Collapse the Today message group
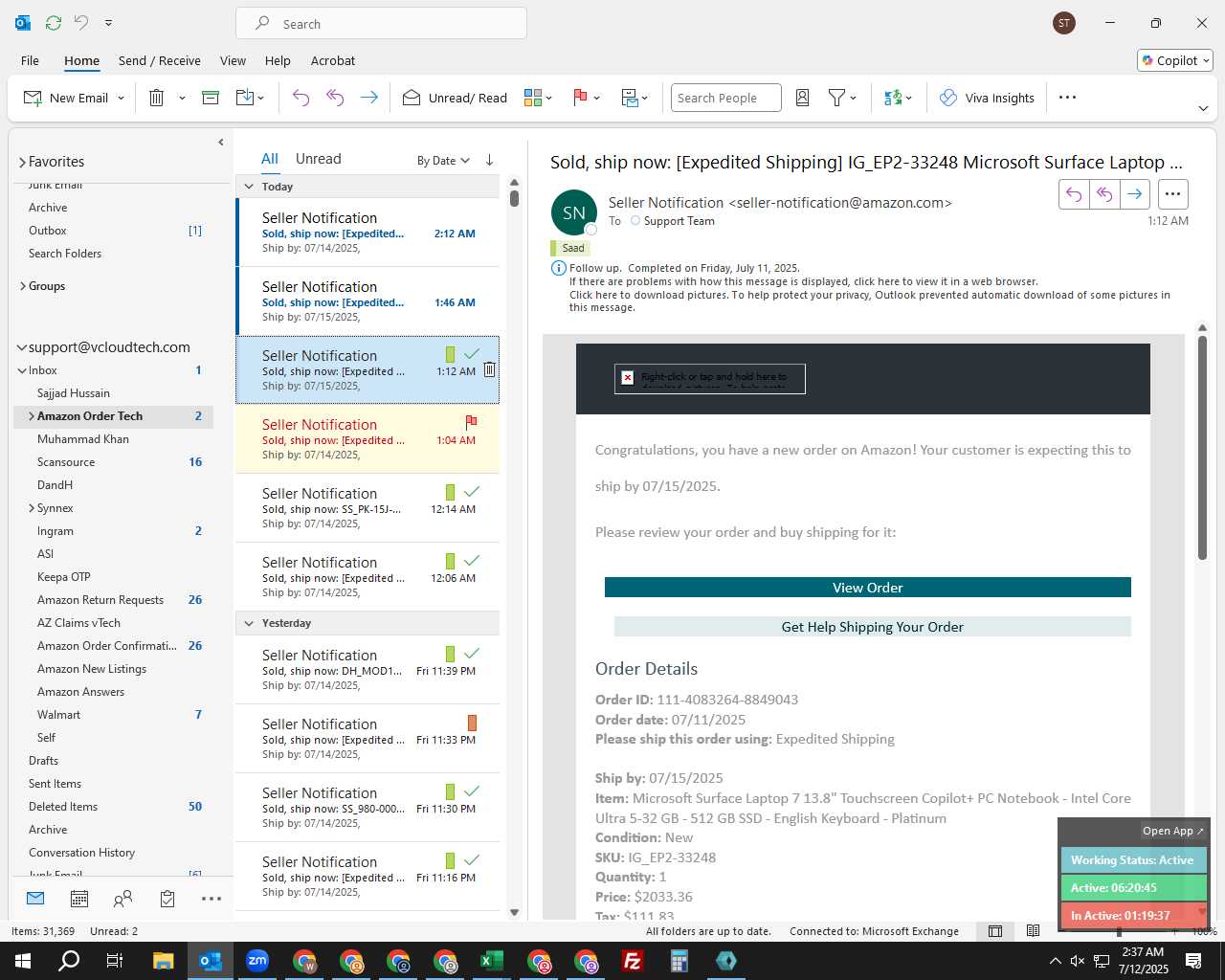This screenshot has height=980, width=1225. point(249,187)
